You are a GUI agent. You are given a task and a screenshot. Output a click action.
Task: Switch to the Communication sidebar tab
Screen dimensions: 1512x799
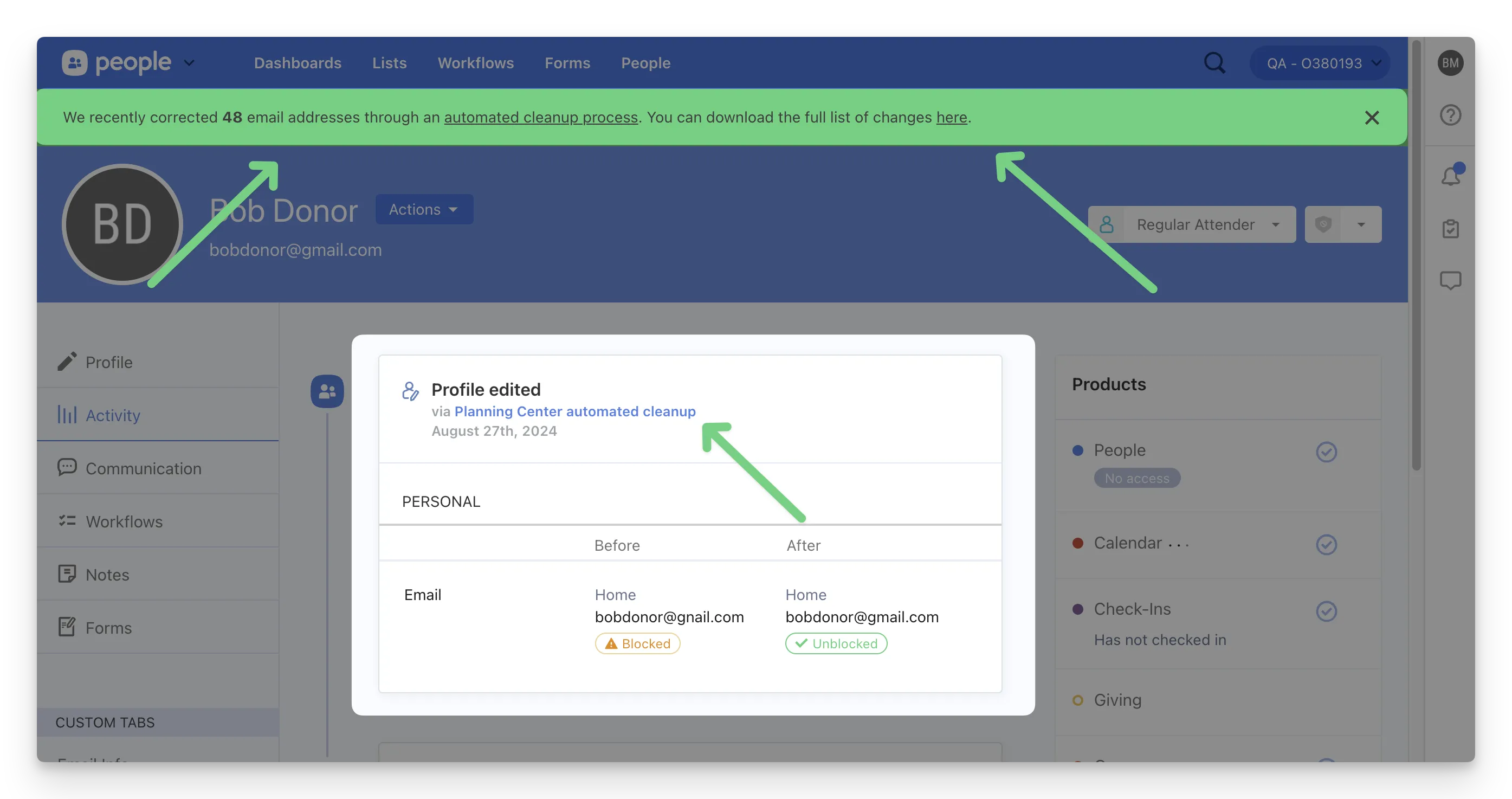coord(143,468)
